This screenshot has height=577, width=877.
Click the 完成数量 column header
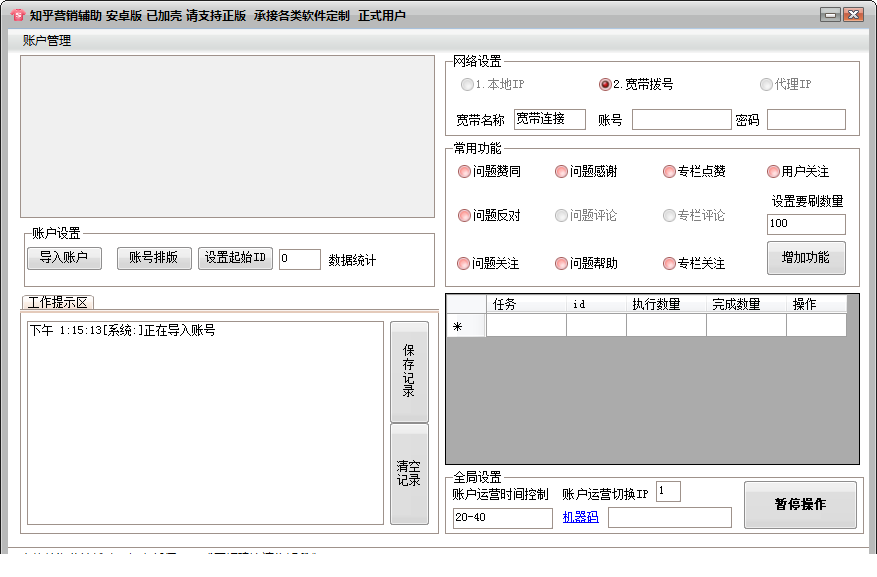point(746,304)
